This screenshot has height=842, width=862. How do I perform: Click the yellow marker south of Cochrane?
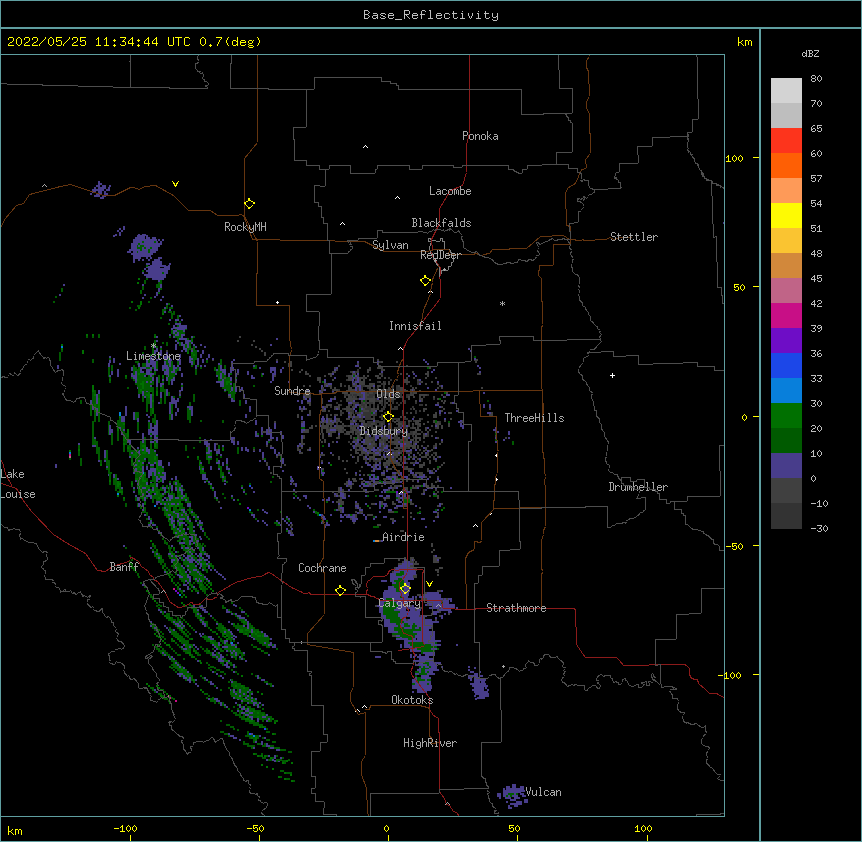(340, 590)
